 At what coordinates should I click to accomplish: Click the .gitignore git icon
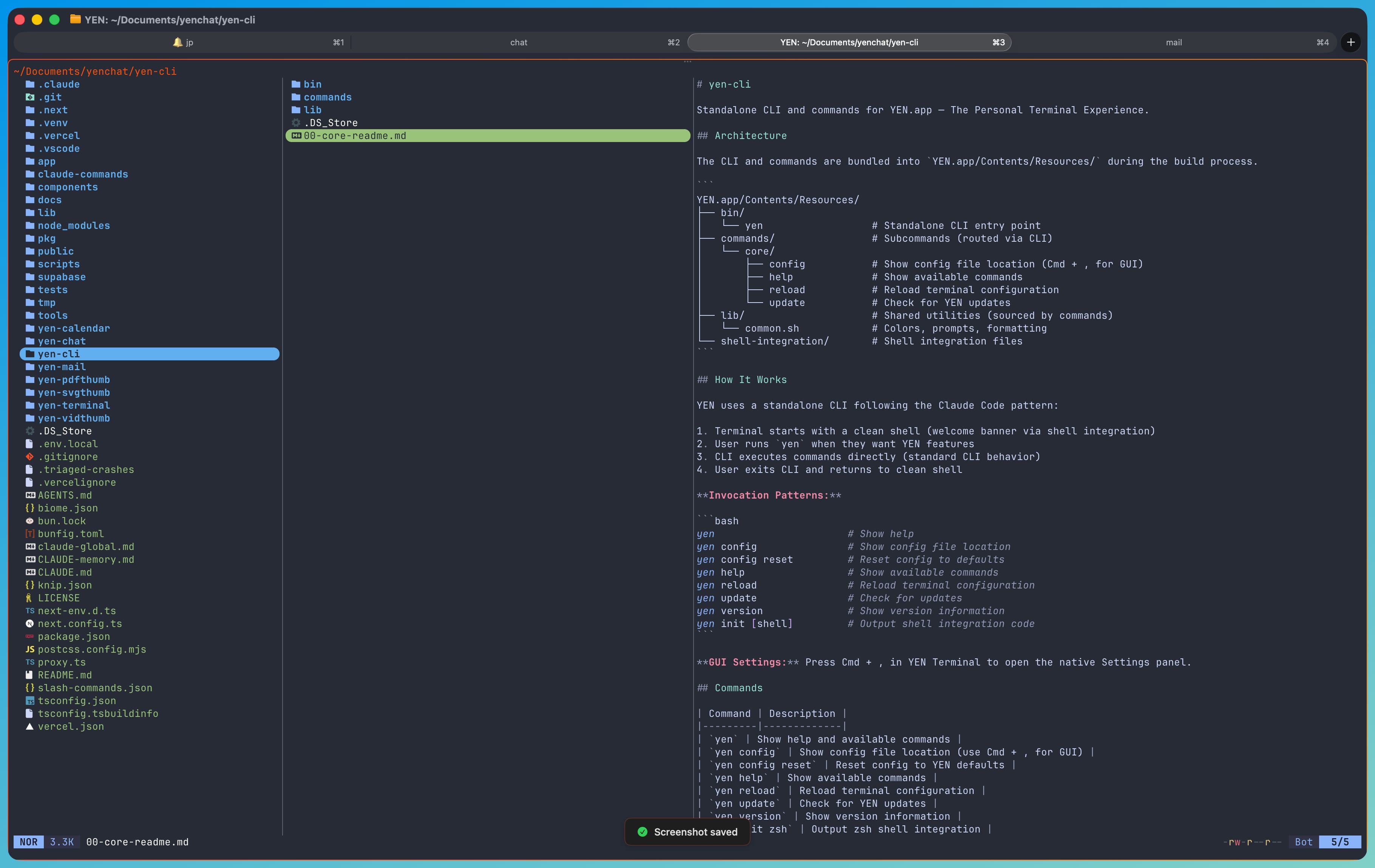coord(30,457)
